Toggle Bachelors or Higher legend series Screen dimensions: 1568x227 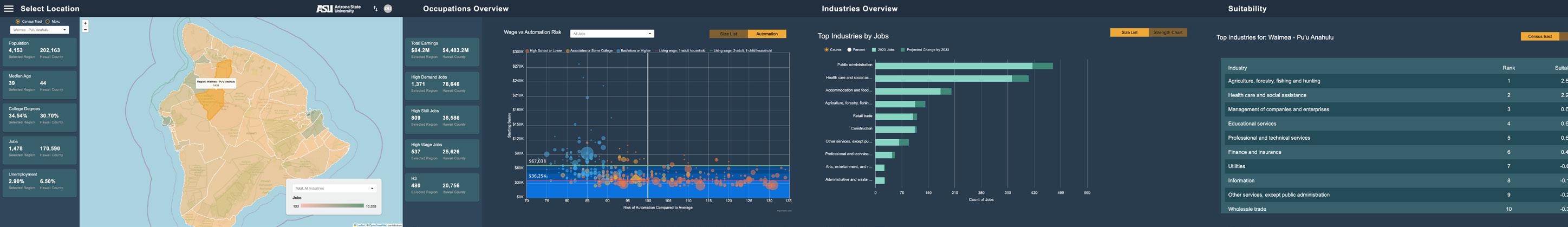(x=634, y=50)
